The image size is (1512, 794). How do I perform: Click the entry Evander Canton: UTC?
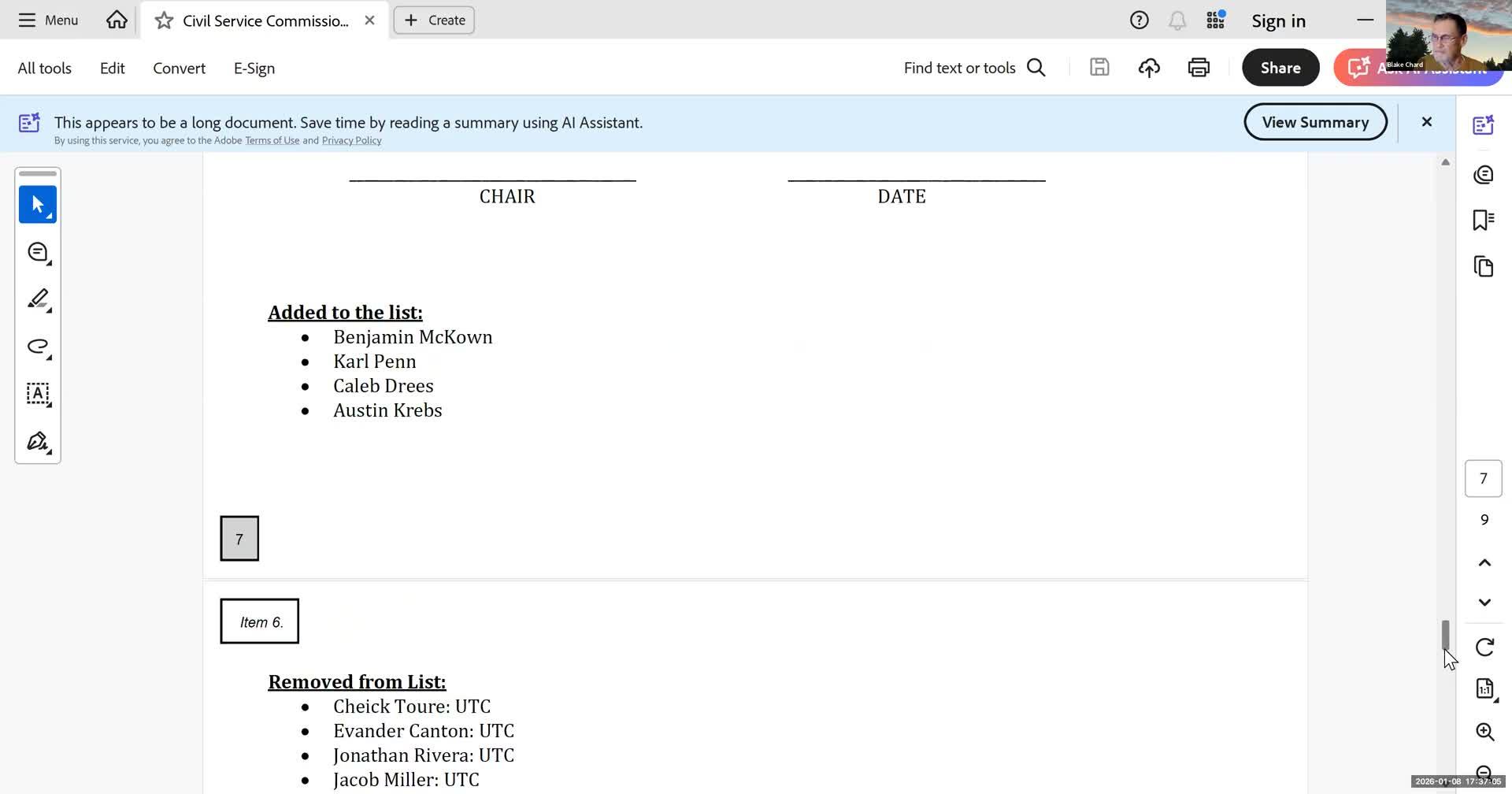(423, 731)
